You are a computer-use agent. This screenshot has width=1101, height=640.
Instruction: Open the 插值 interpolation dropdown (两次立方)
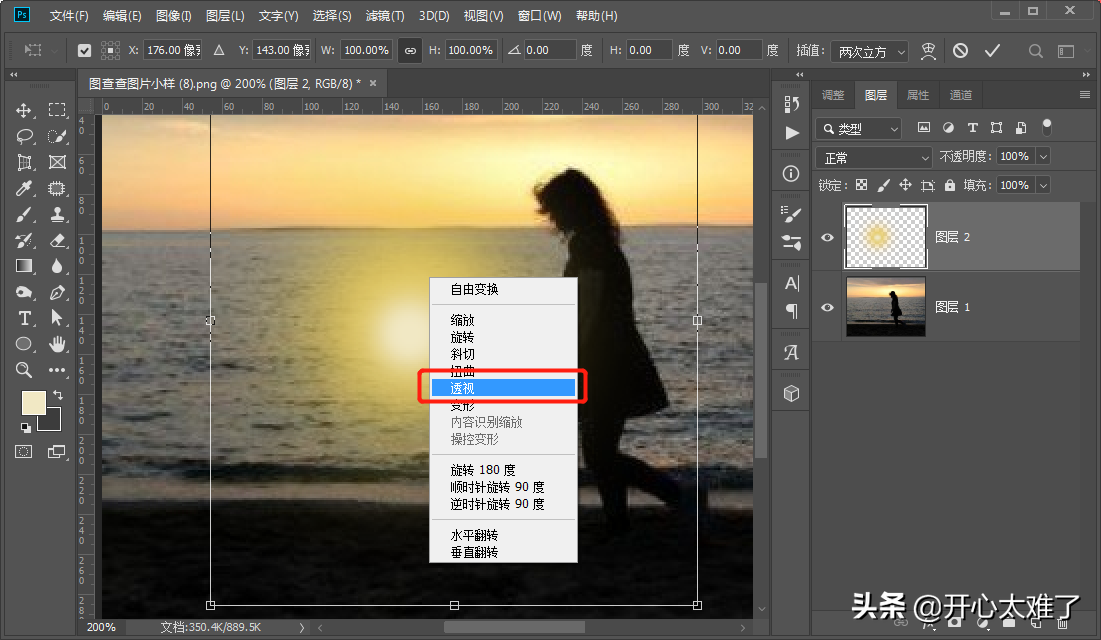869,51
